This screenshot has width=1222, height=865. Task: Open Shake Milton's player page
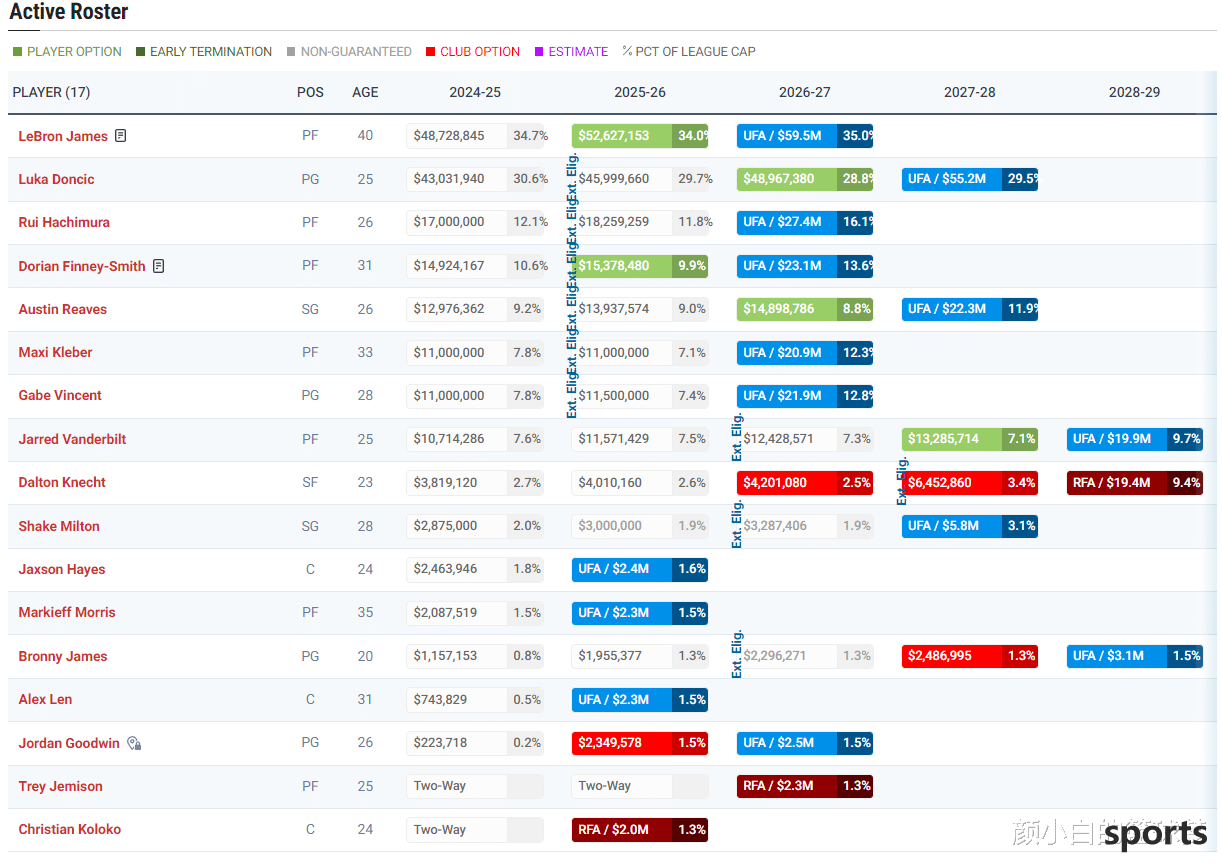pyautogui.click(x=59, y=526)
